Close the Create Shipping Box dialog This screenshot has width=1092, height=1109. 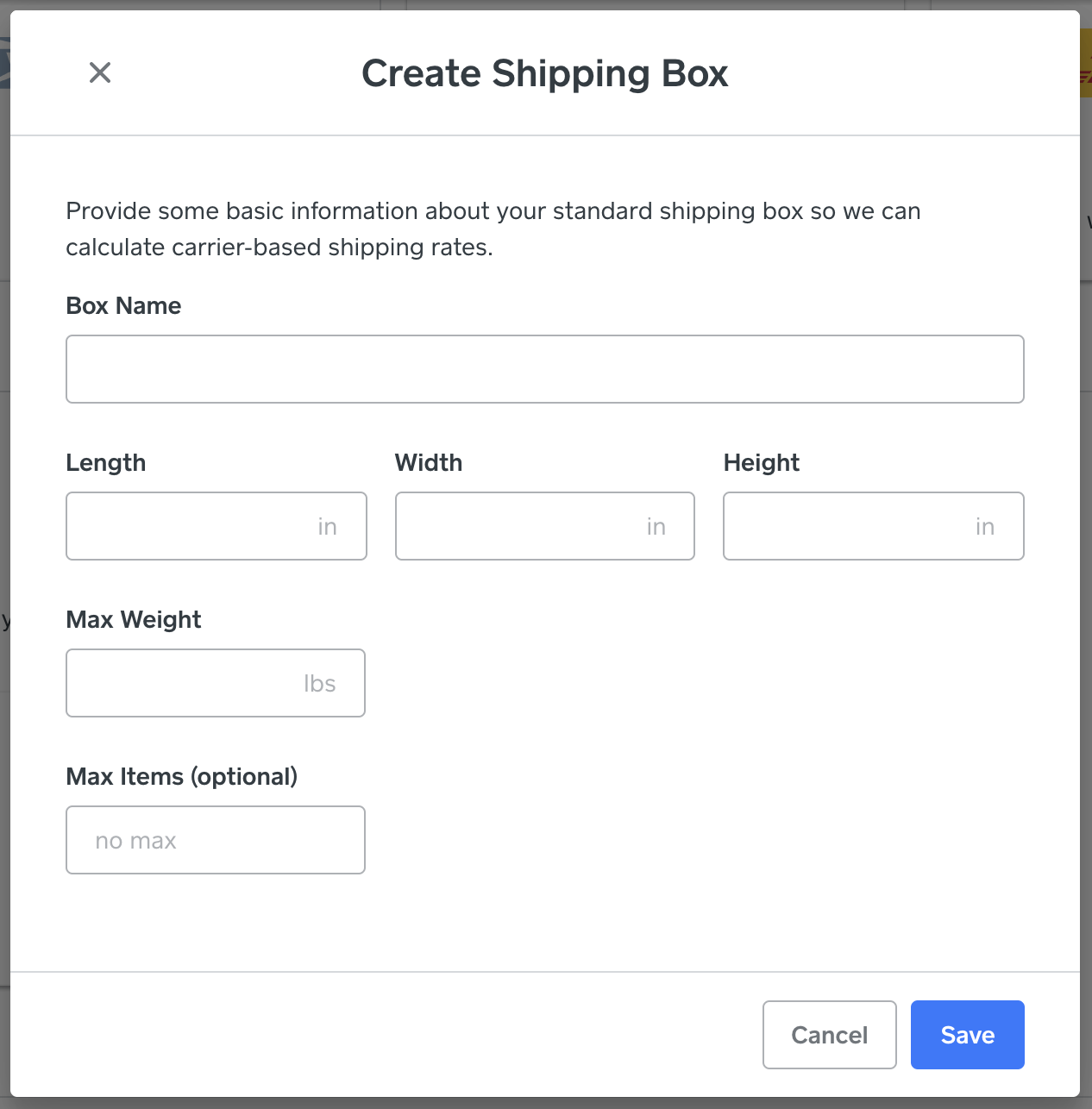100,72
